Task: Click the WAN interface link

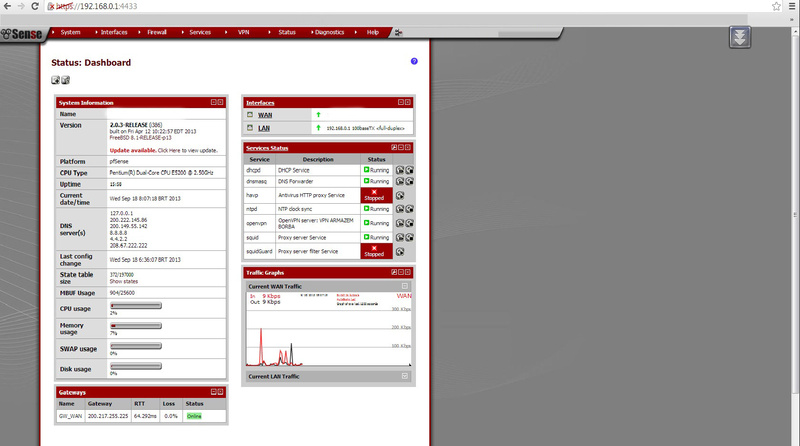Action: 265,115
